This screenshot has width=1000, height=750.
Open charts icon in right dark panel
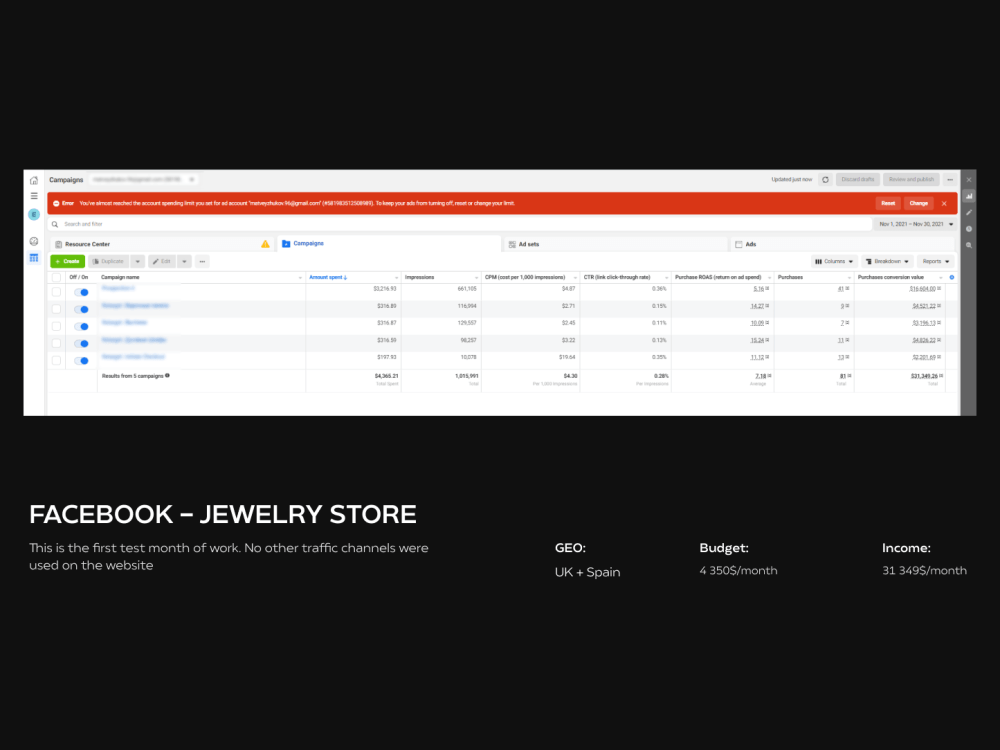(x=969, y=196)
